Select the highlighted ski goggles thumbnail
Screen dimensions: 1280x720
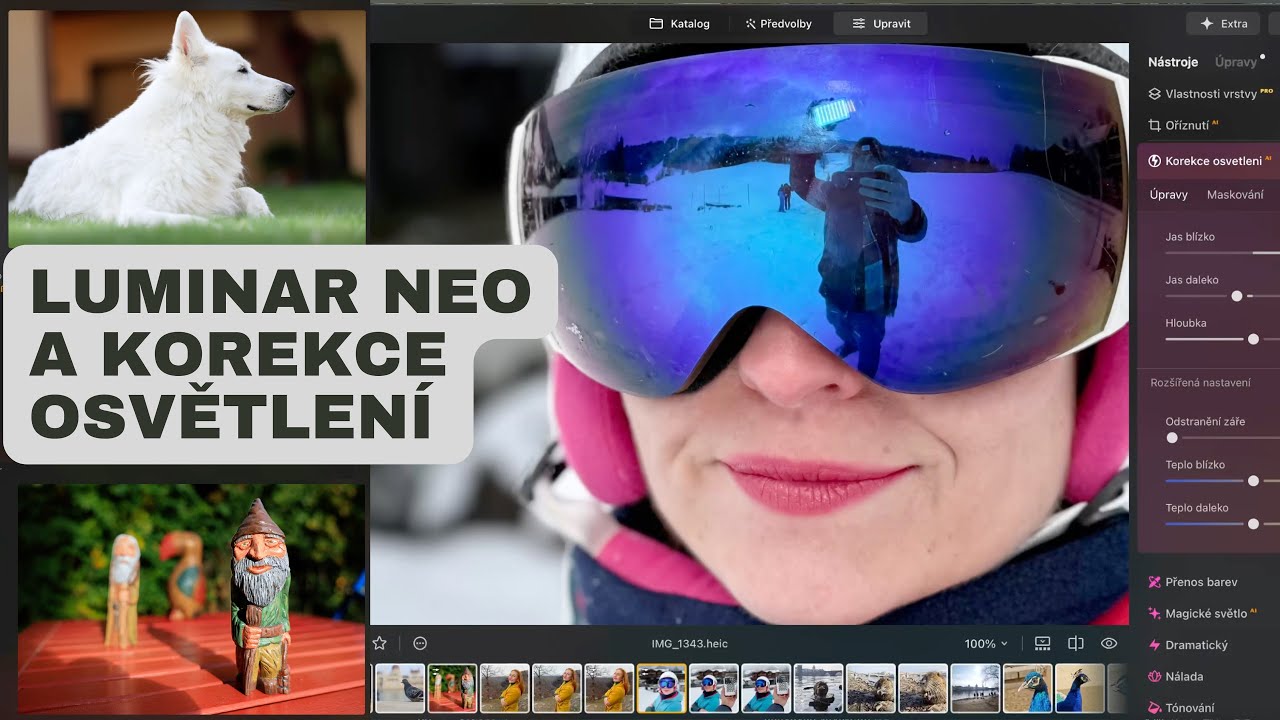(x=661, y=688)
